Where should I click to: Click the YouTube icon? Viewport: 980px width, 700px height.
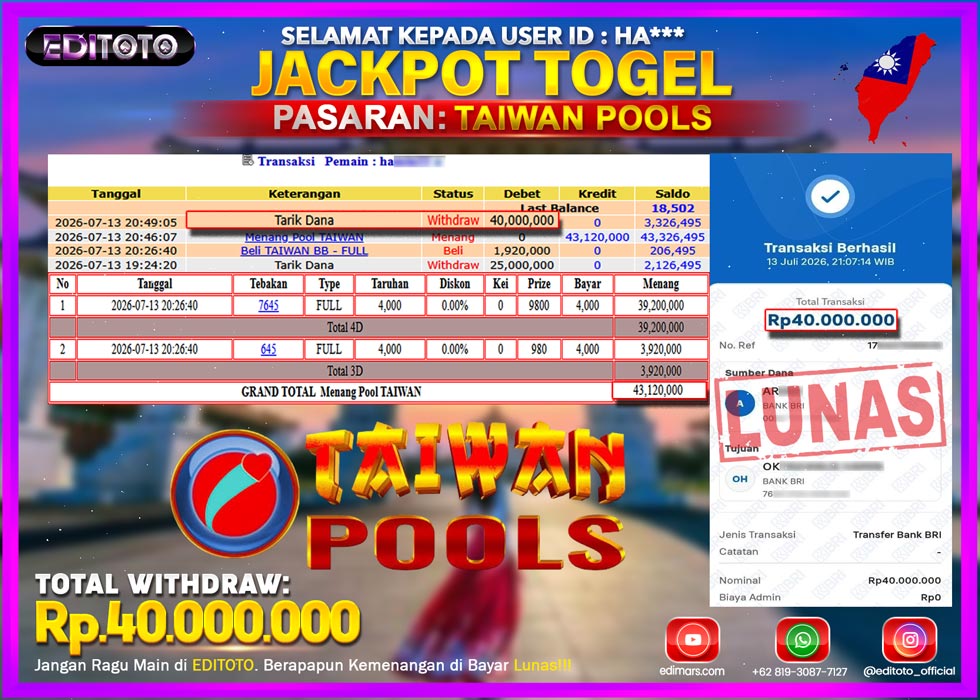[x=692, y=639]
